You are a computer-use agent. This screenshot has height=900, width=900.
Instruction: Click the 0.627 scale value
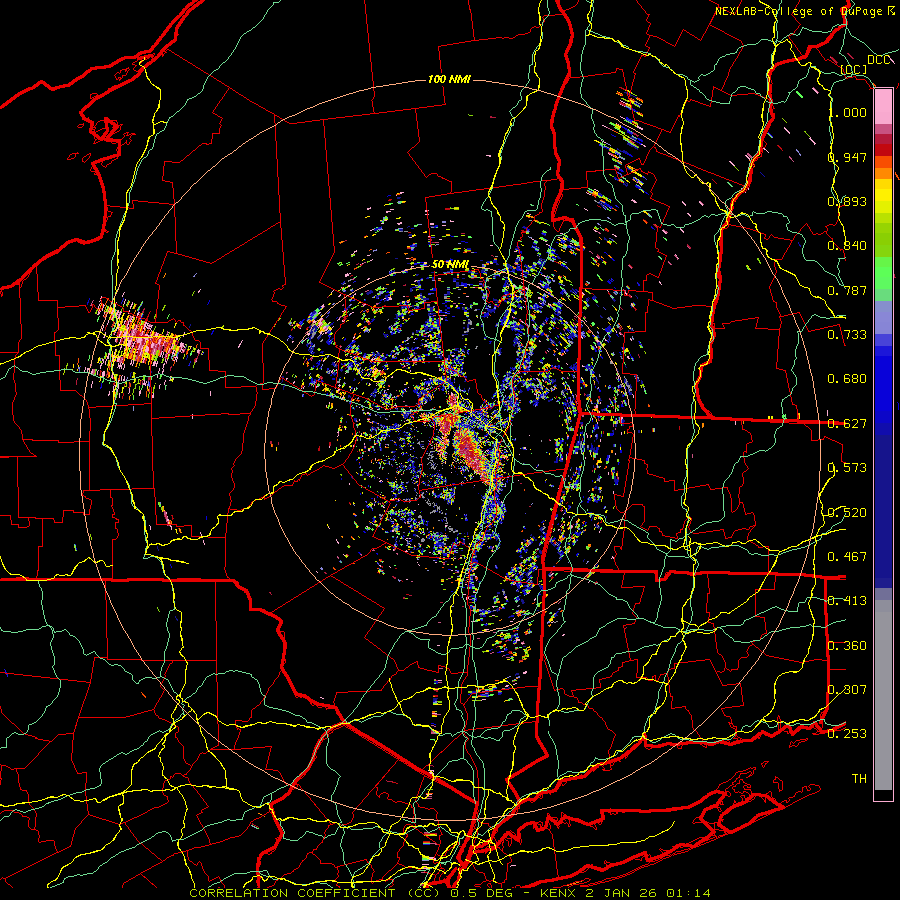(x=847, y=424)
